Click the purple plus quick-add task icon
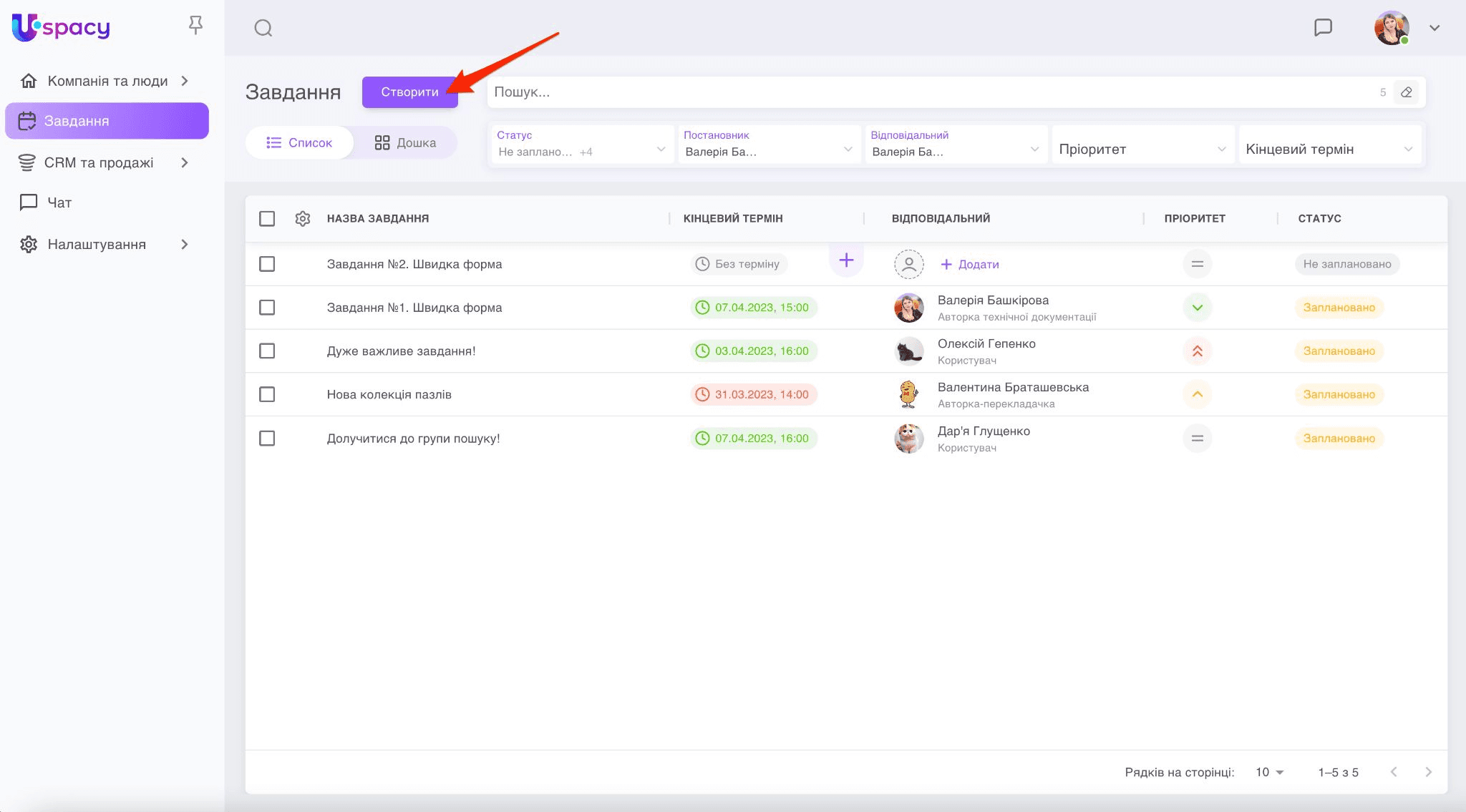1466x812 pixels. click(846, 260)
